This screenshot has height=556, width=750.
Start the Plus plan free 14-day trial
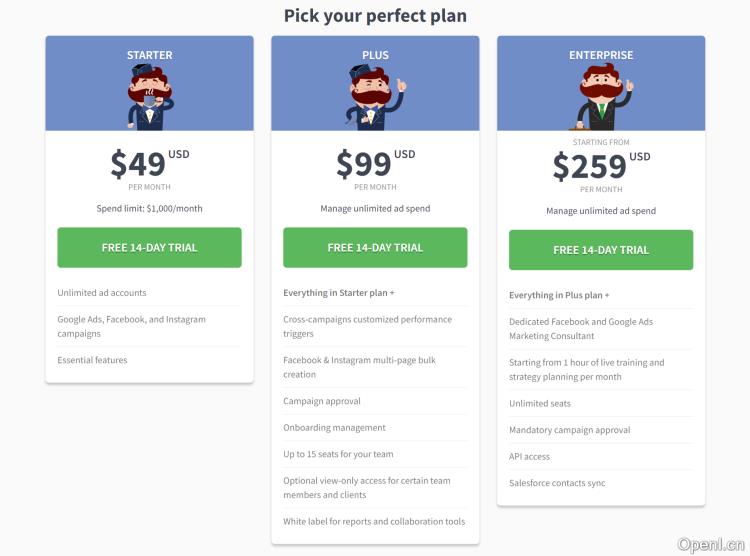point(375,248)
